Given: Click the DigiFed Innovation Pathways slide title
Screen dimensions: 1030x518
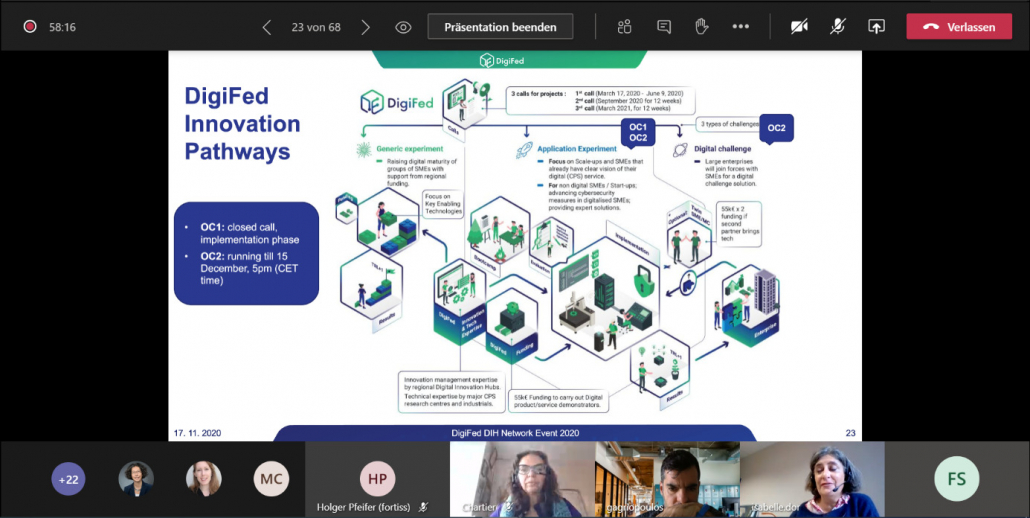Looking at the screenshot, I should click(242, 124).
